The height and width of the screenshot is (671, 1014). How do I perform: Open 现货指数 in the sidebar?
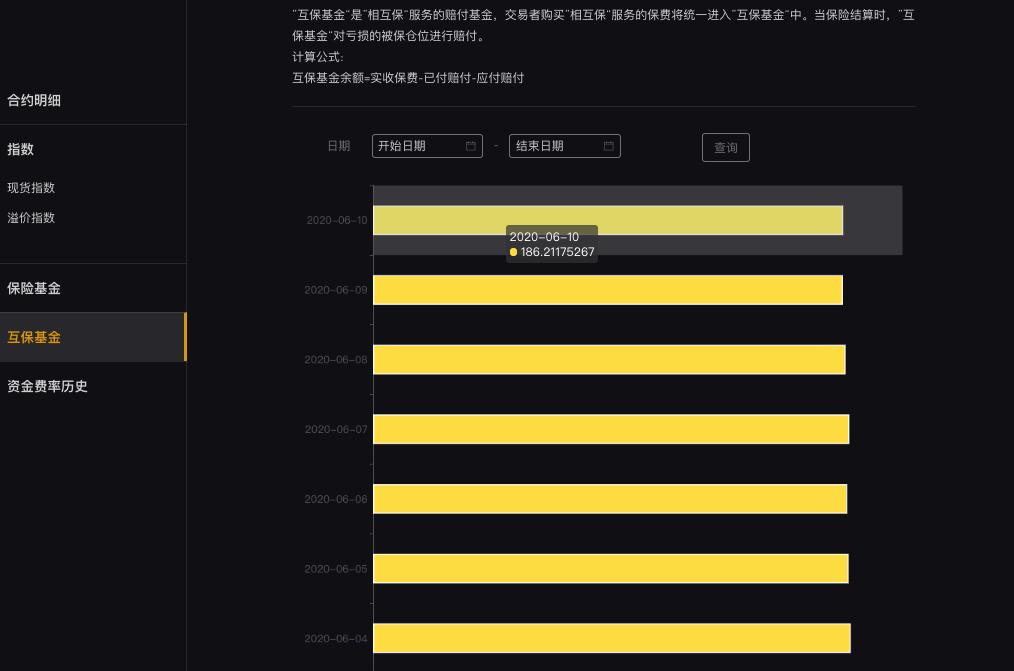31,187
